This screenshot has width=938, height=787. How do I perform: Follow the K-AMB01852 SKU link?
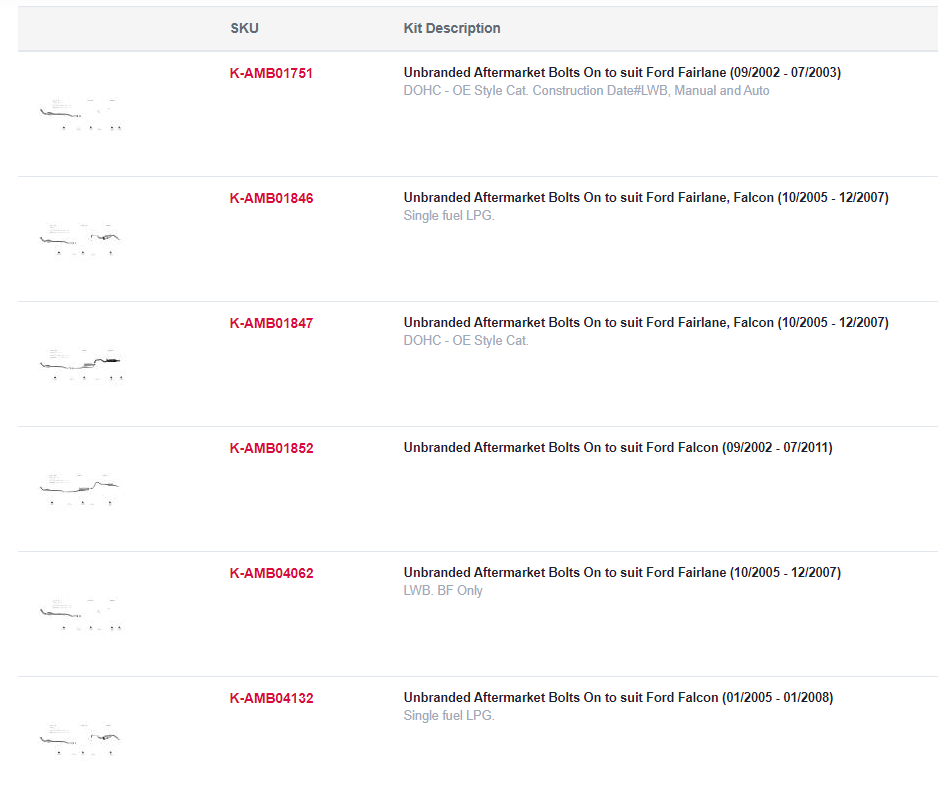point(272,449)
